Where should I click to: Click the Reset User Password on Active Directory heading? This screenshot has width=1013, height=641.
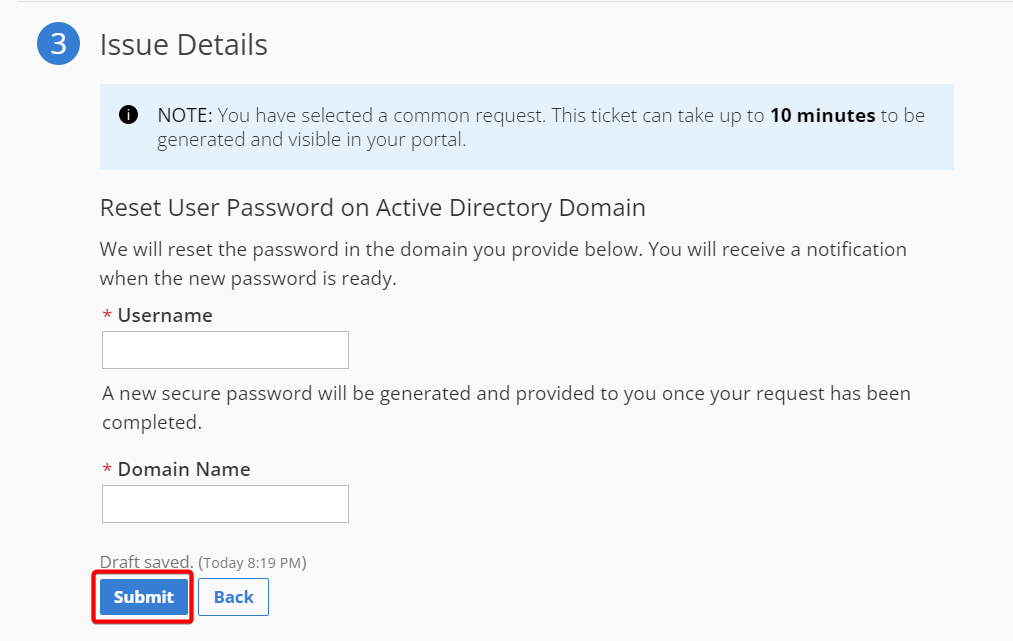coord(373,208)
